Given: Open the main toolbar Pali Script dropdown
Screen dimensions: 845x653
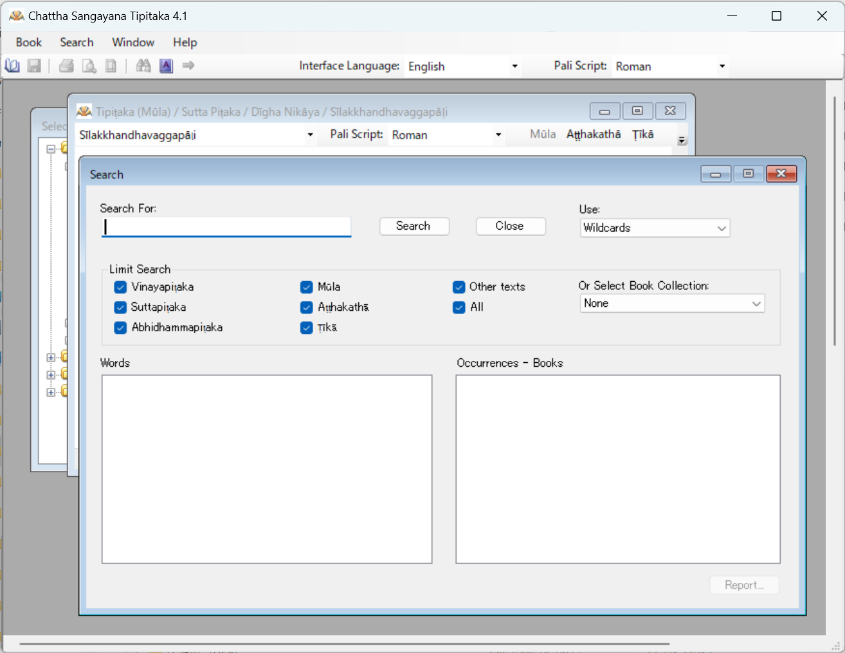Looking at the screenshot, I should pyautogui.click(x=670, y=66).
